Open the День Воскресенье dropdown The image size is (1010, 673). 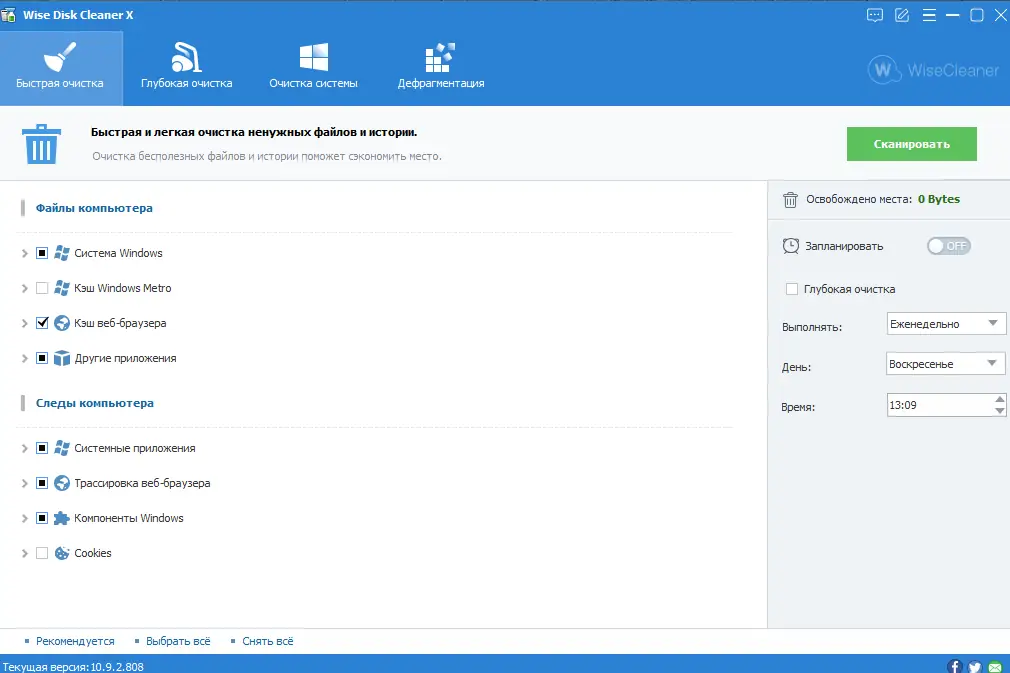pos(946,364)
